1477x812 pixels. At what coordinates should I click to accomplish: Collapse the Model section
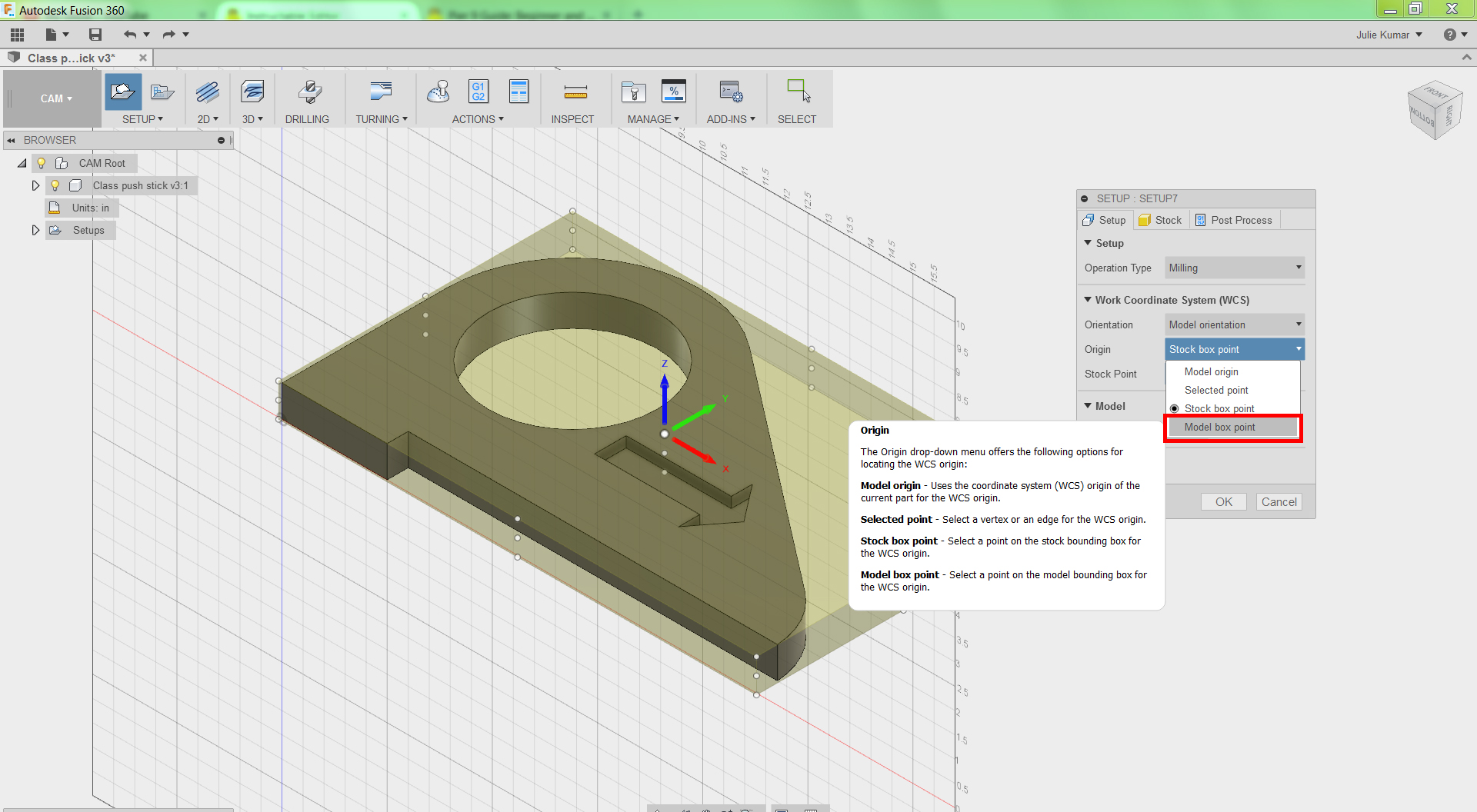(1088, 406)
